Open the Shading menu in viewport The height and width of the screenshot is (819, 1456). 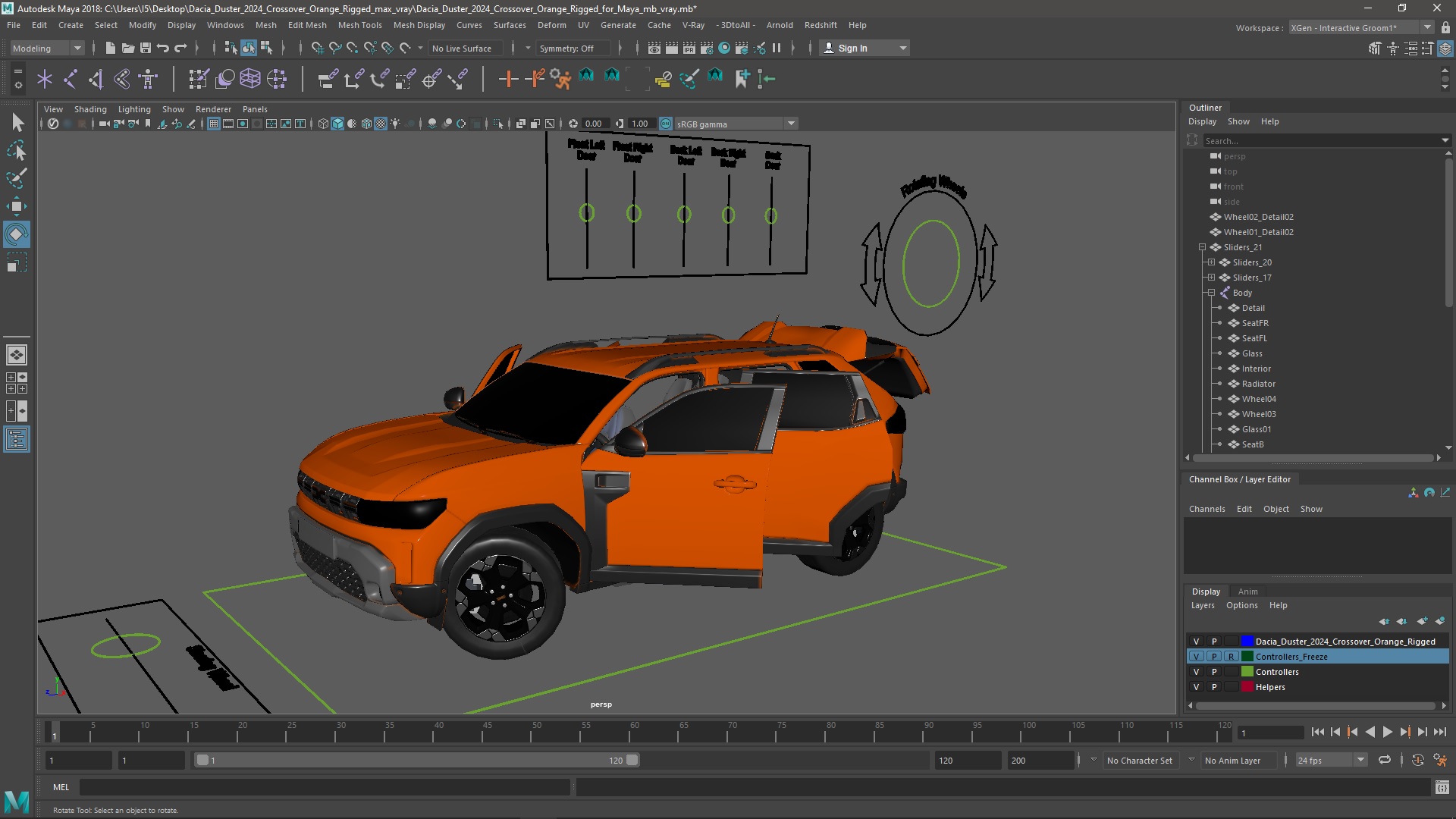91,109
